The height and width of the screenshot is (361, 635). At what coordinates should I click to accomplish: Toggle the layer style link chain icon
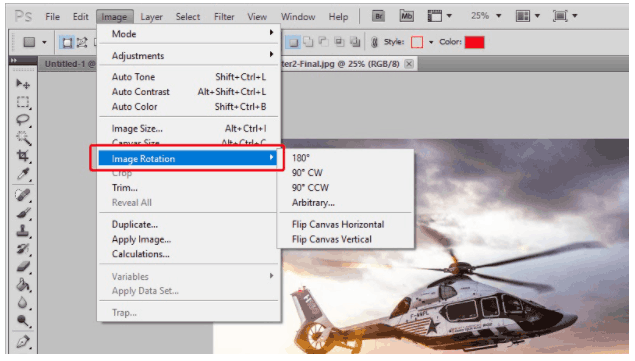pos(374,42)
